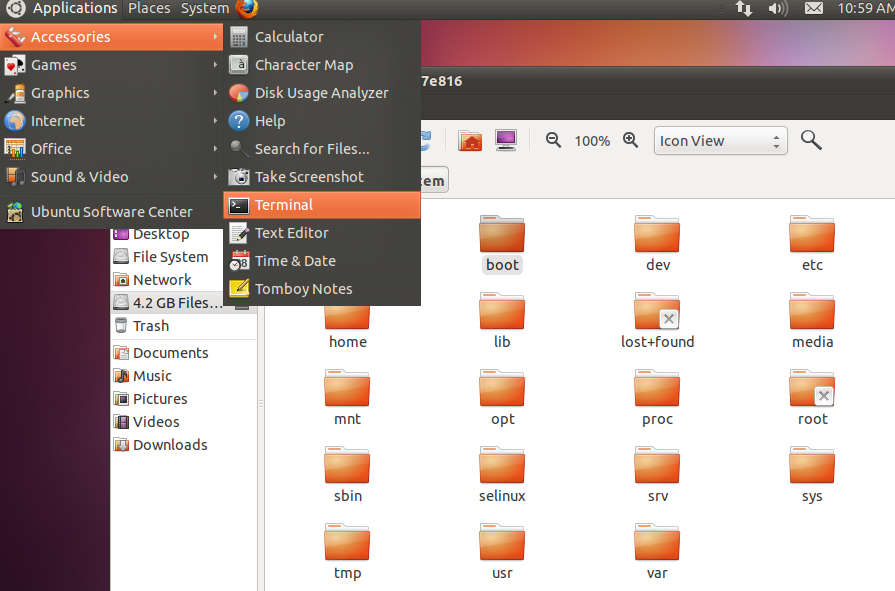Image resolution: width=895 pixels, height=591 pixels.
Task: Expand the Office submenu
Action: click(111, 148)
